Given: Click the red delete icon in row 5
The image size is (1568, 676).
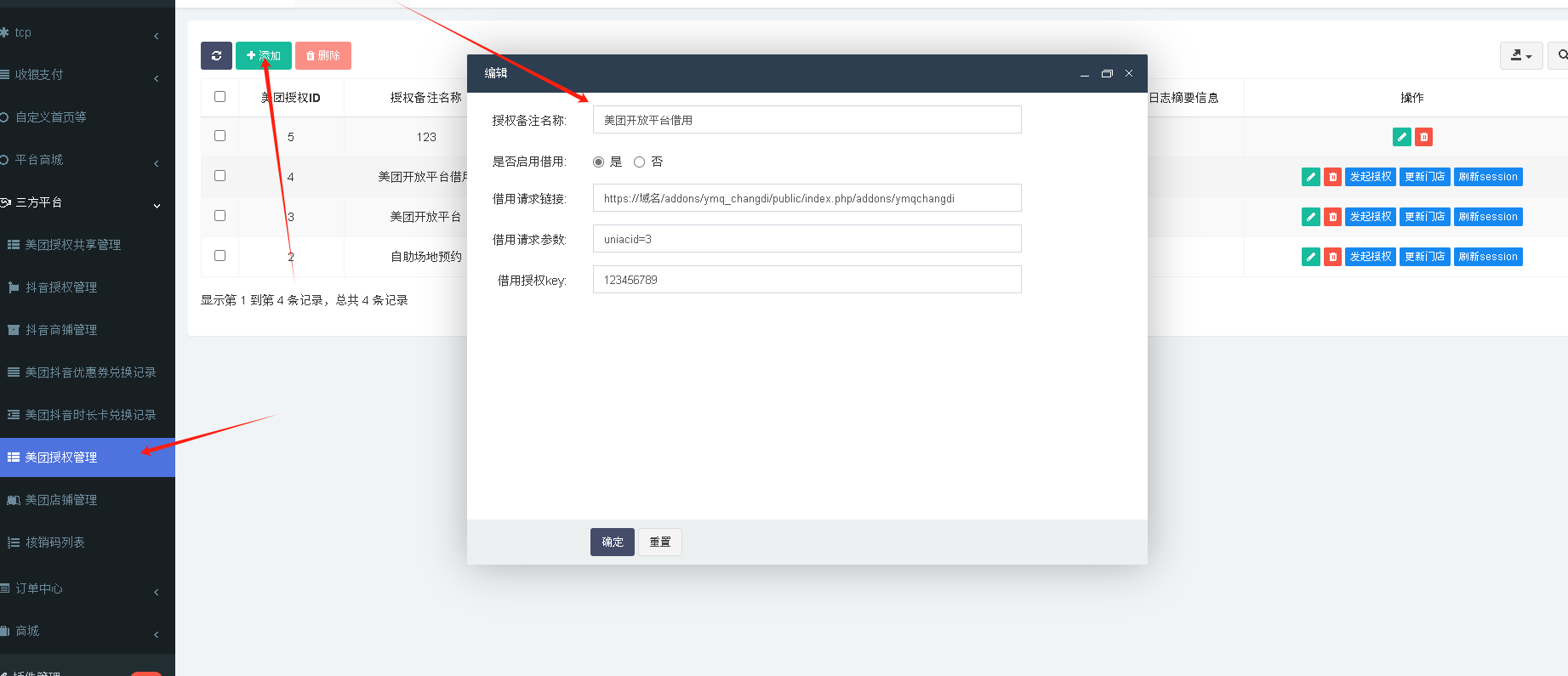Looking at the screenshot, I should (1424, 137).
